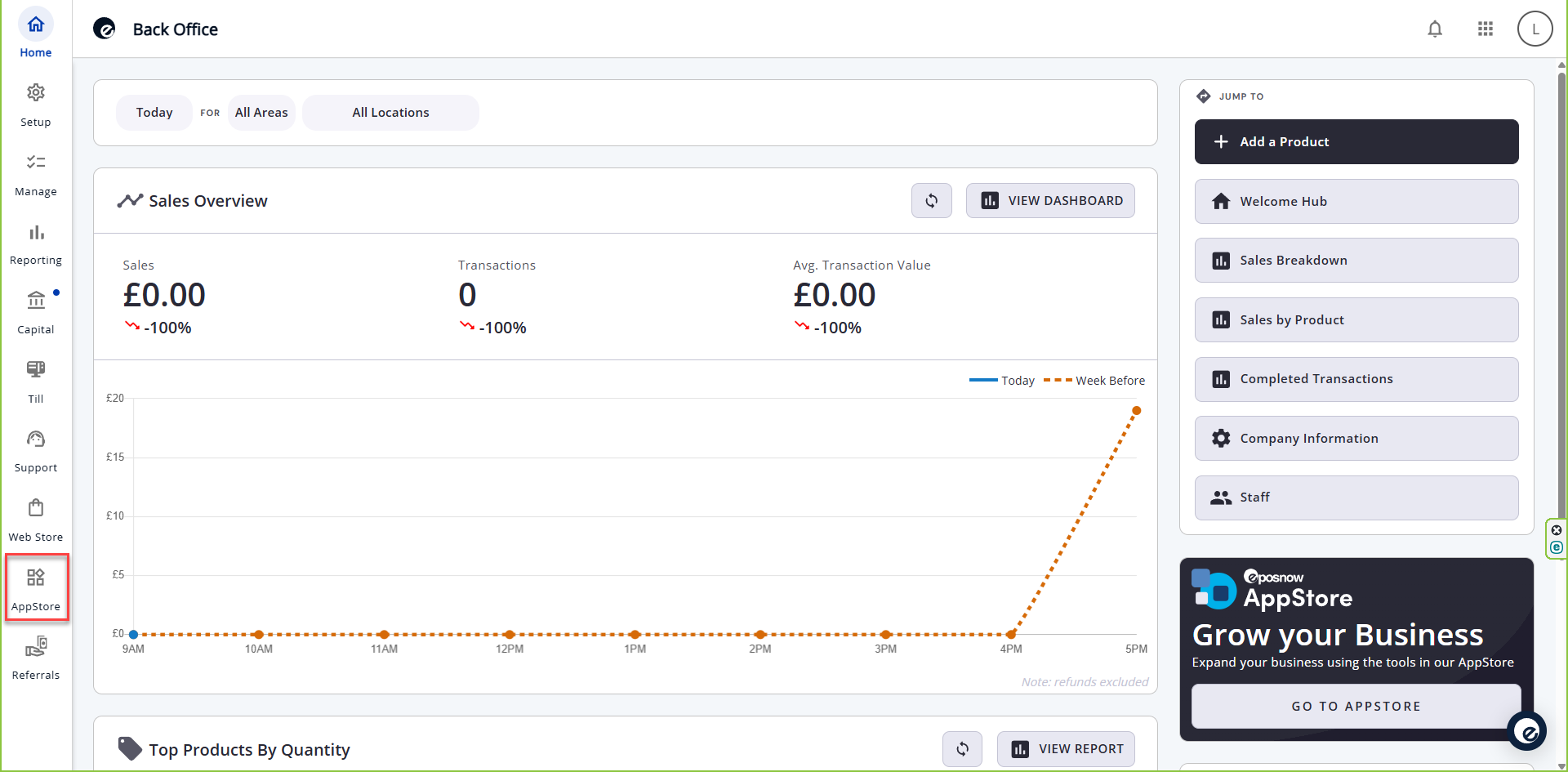Launch the Till from sidebar
This screenshot has width=1568, height=772.
[x=36, y=382]
